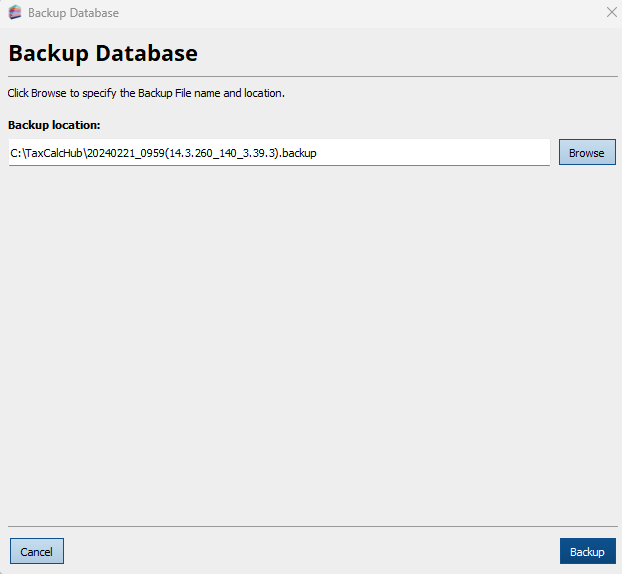Start the backup with the Backup button
Screen dimensions: 622x574
587,552
